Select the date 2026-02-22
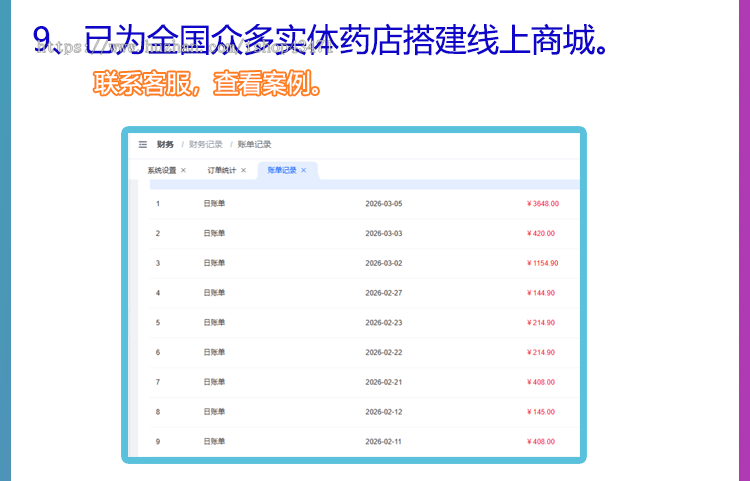750x481 pixels. pyautogui.click(x=384, y=352)
